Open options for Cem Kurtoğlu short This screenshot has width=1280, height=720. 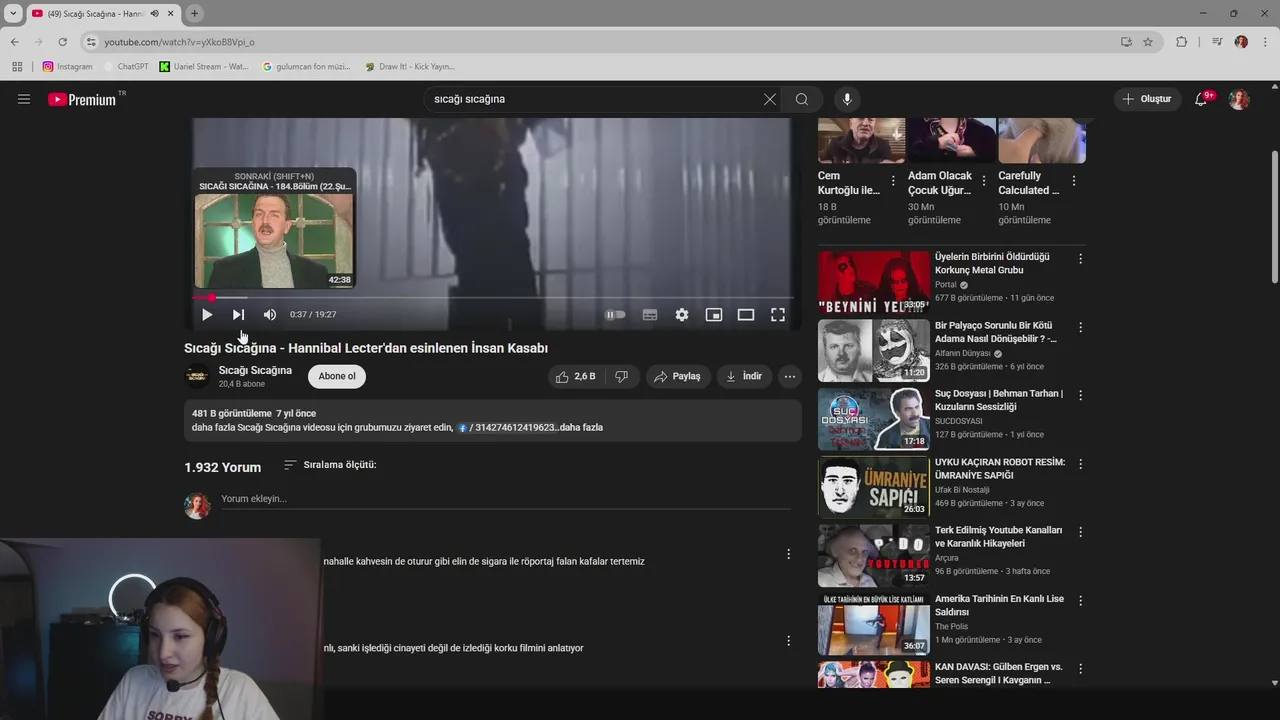tap(893, 181)
